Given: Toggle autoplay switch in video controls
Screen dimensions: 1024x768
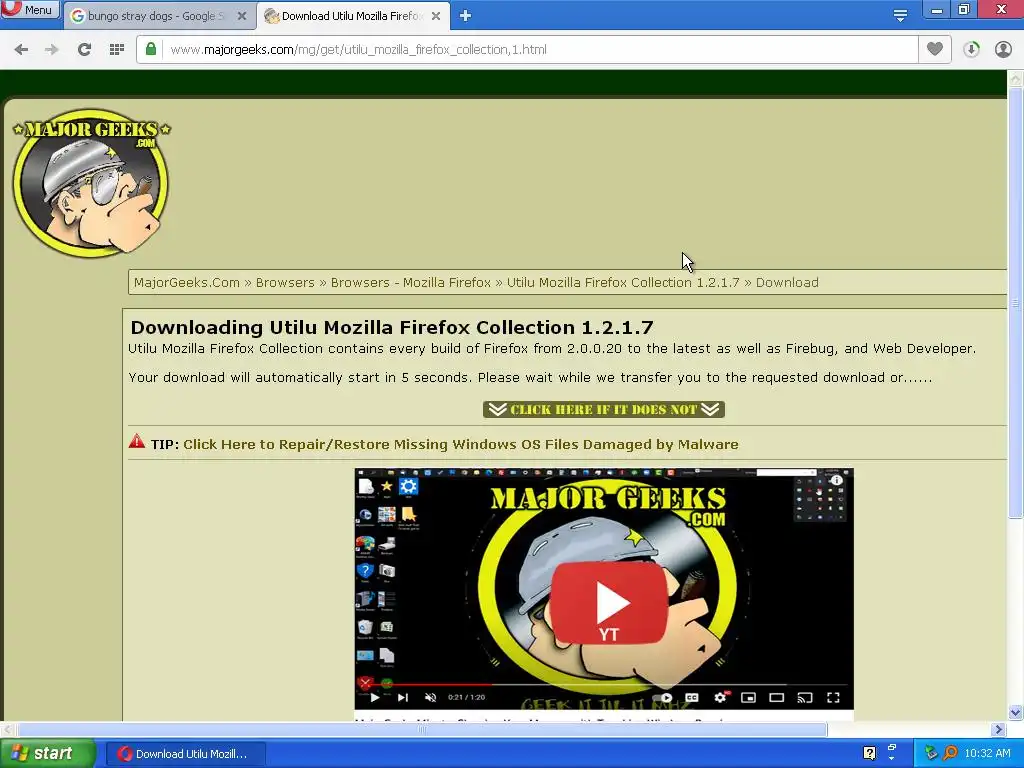Looking at the screenshot, I should click(x=663, y=697).
